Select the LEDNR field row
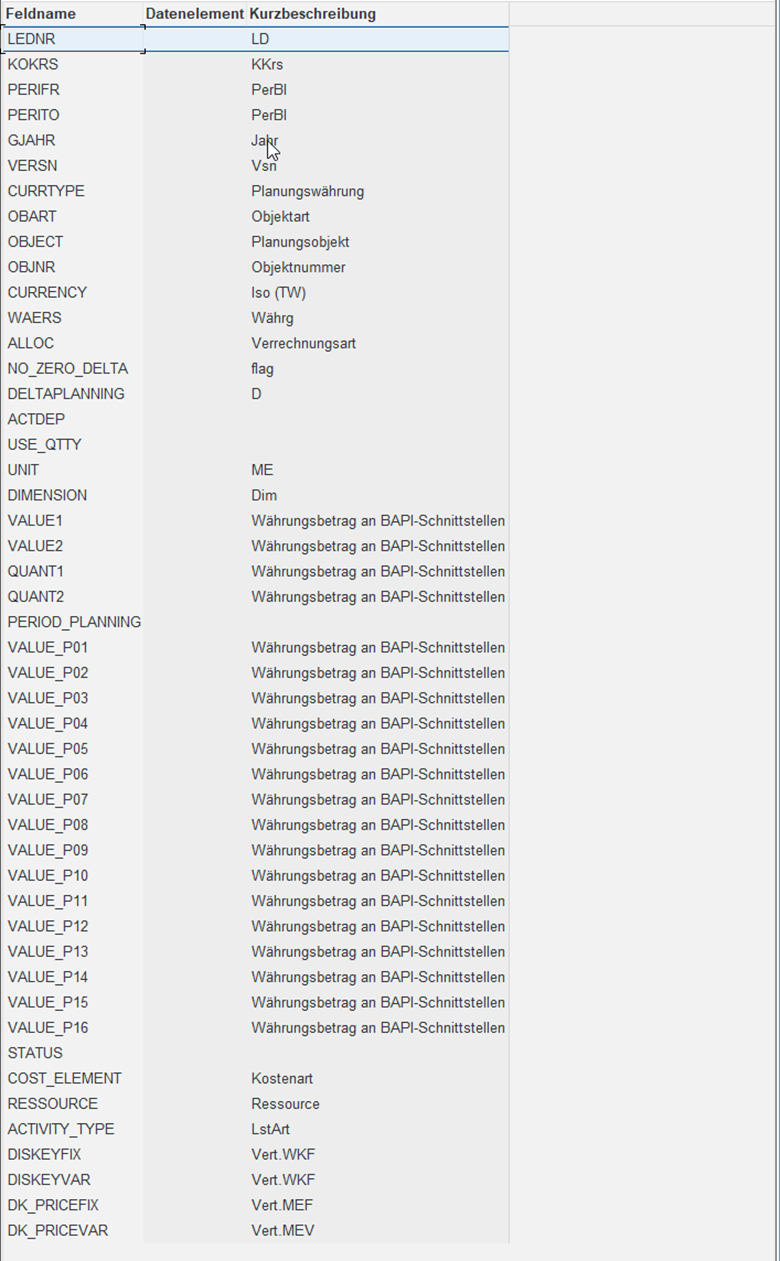 click(x=255, y=39)
